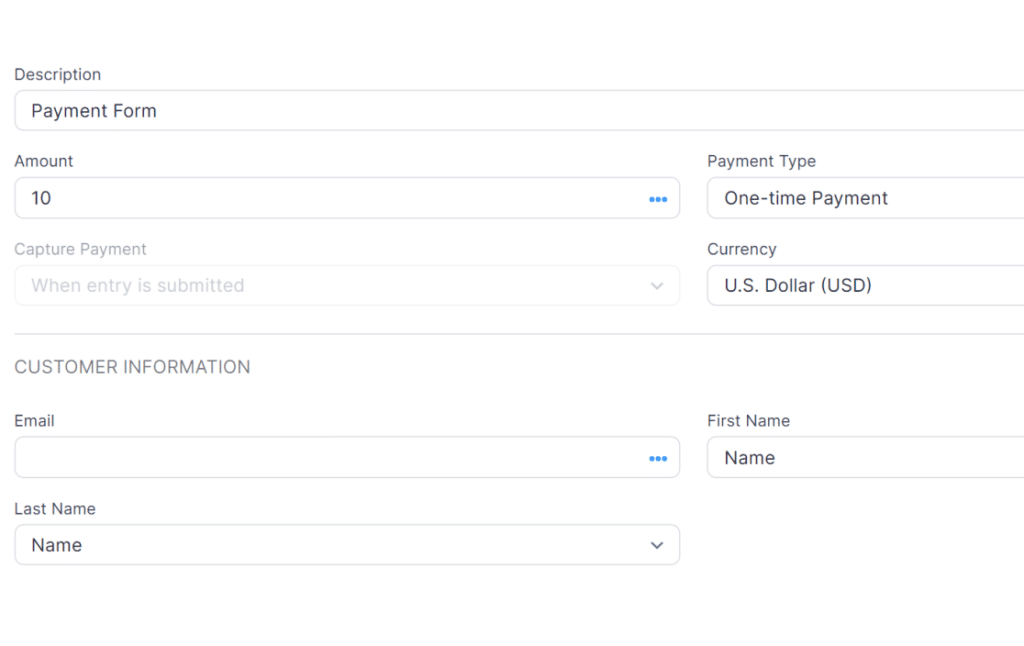Click the CUSTOMER INFORMATION section heading

(132, 367)
